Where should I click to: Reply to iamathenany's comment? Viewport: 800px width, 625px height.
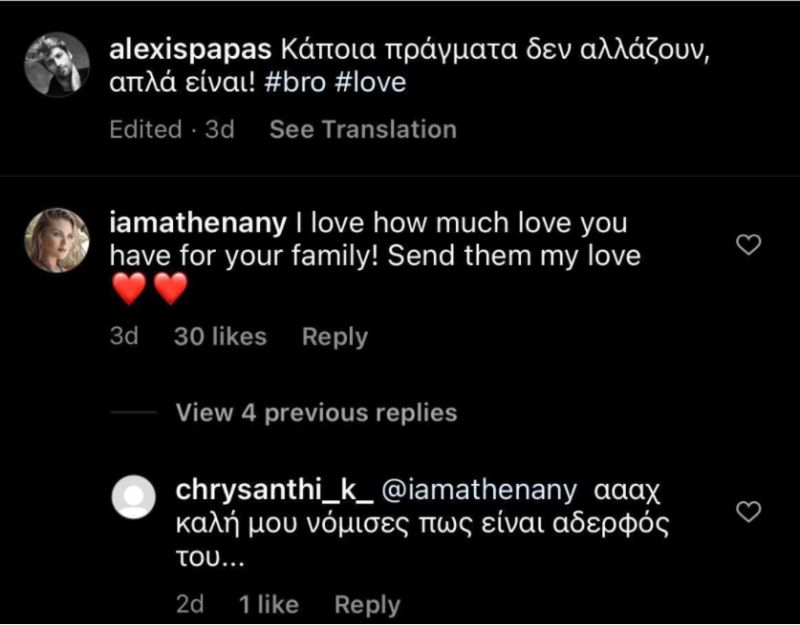[x=335, y=337]
